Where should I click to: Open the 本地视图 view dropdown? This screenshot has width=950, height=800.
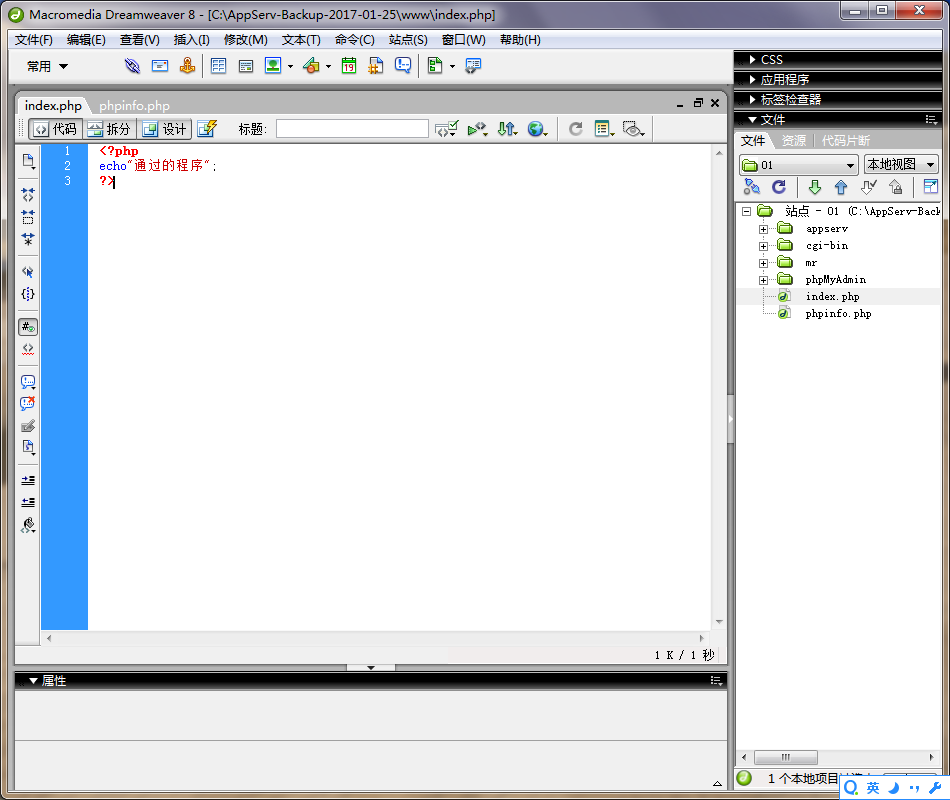click(x=901, y=164)
